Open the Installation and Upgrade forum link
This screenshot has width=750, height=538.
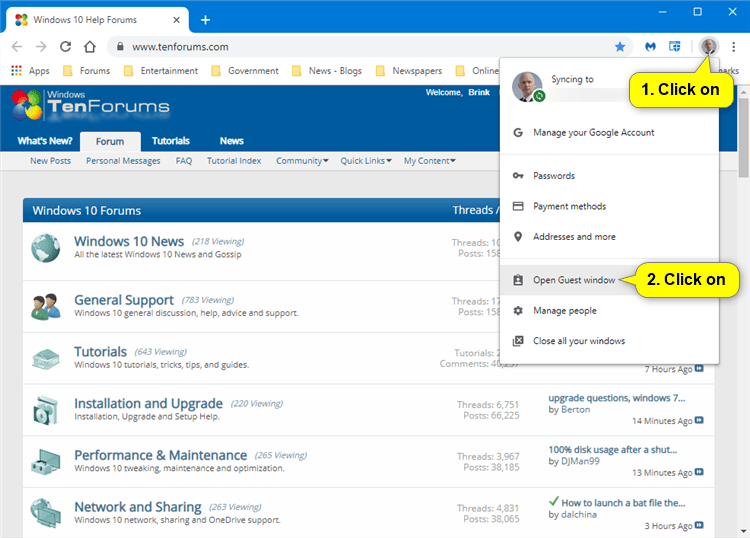coord(148,403)
